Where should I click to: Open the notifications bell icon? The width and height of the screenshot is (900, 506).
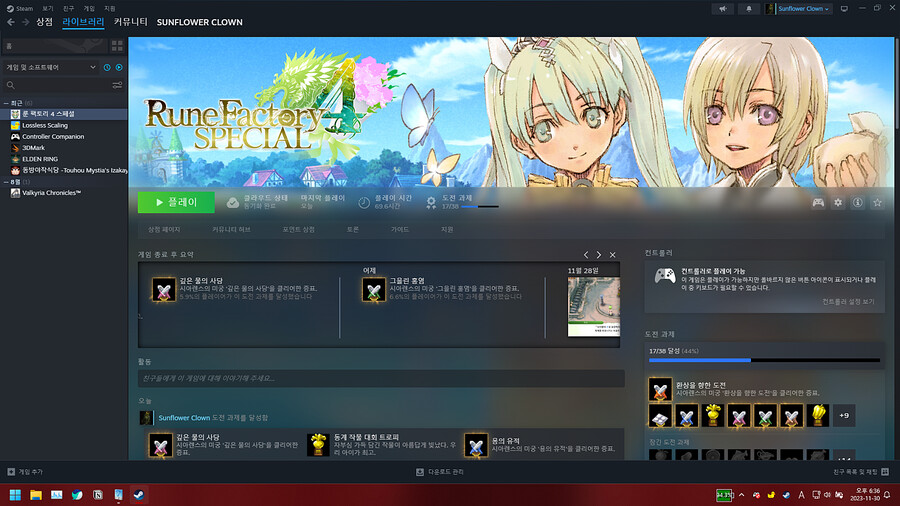click(x=748, y=8)
